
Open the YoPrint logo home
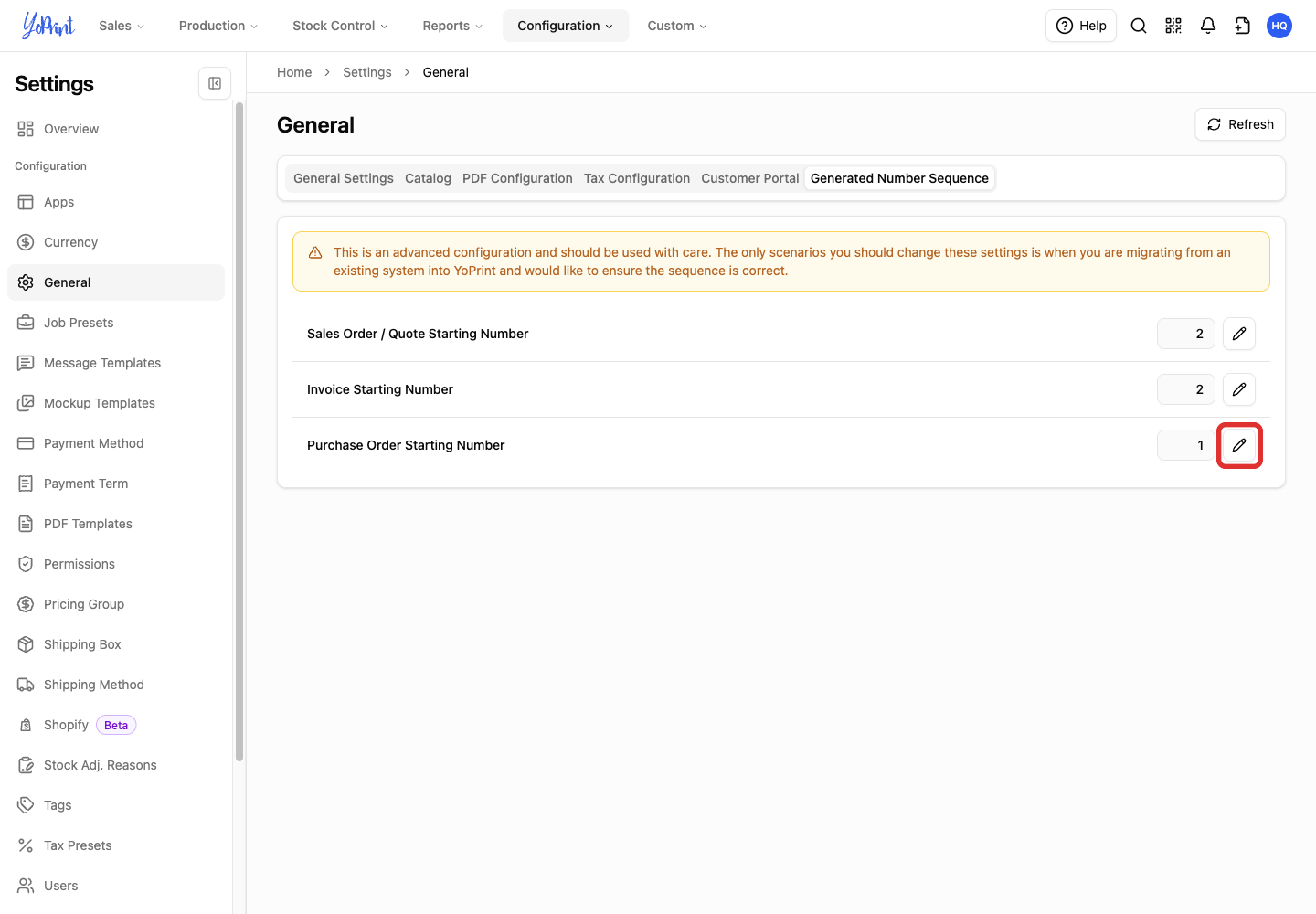point(48,26)
